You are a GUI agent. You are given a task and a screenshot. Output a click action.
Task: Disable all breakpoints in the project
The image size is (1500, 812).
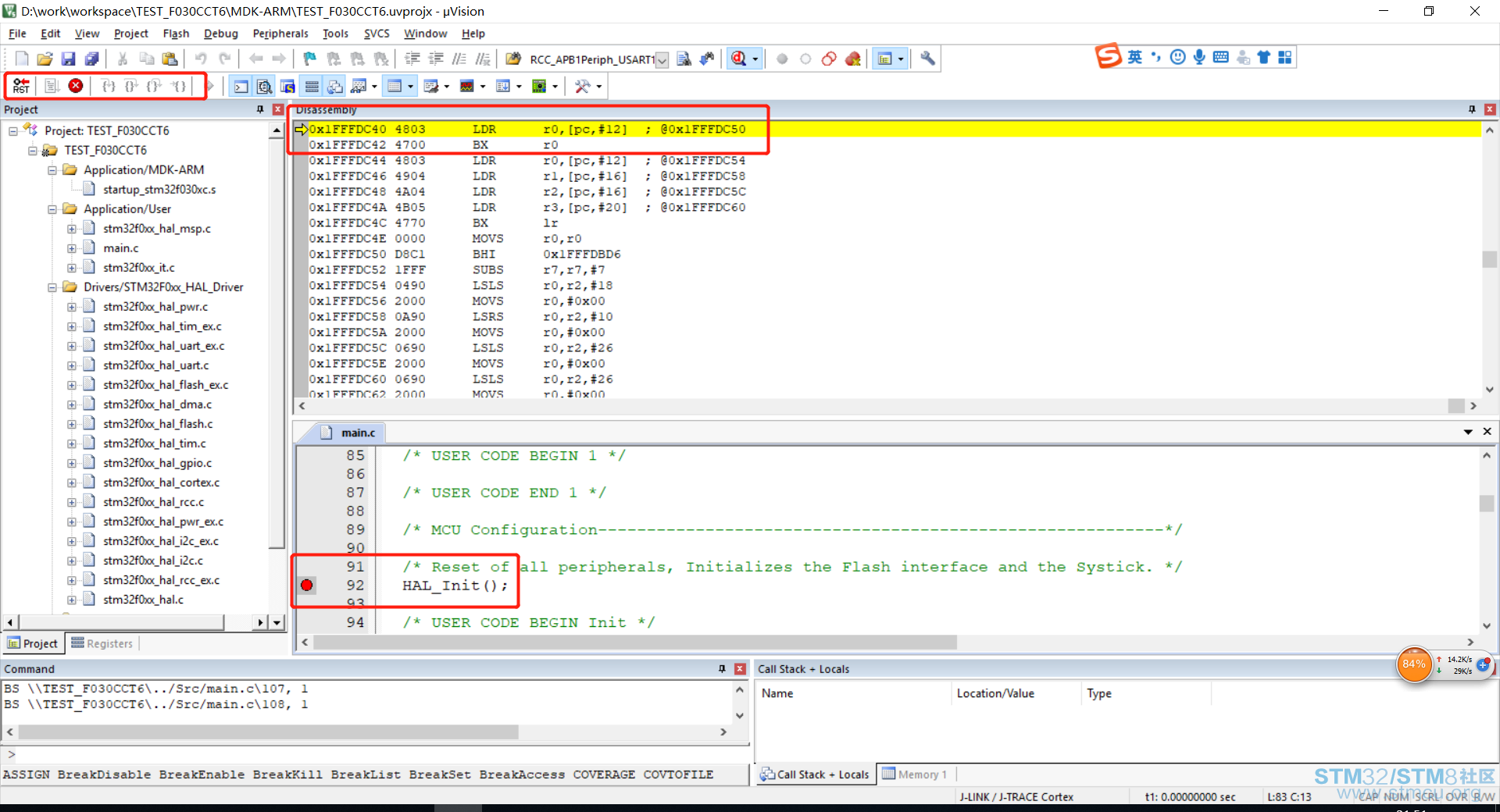829,59
